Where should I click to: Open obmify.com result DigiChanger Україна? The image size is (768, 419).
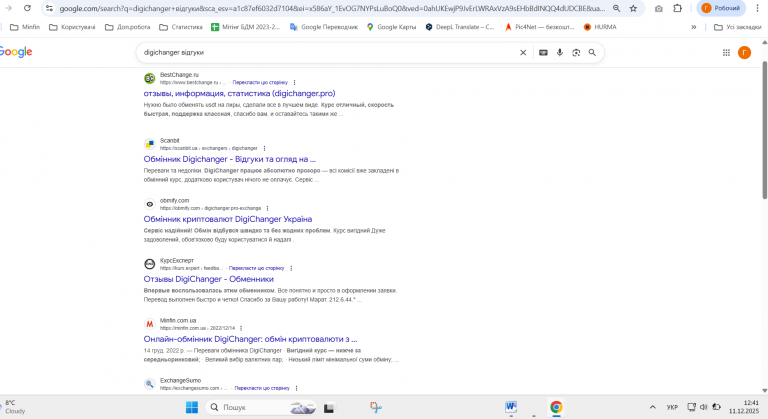(228, 219)
